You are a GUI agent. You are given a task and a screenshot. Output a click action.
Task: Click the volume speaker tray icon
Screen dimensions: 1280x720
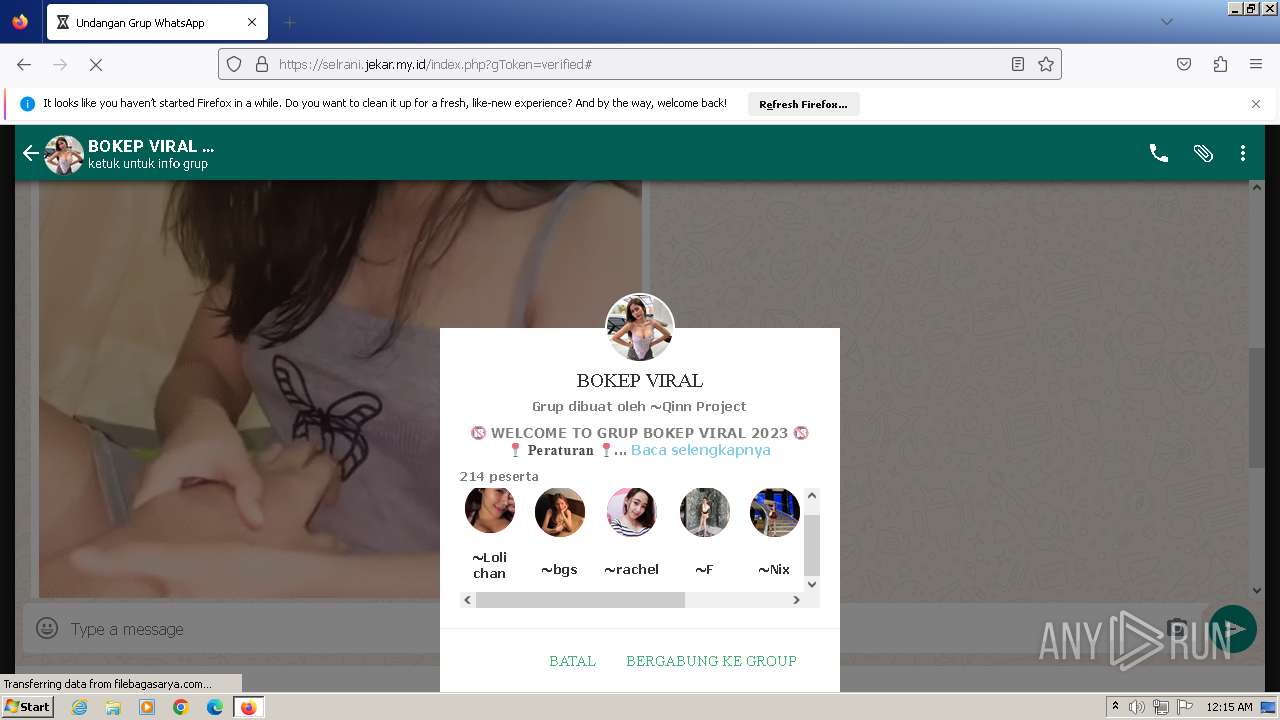[1137, 707]
